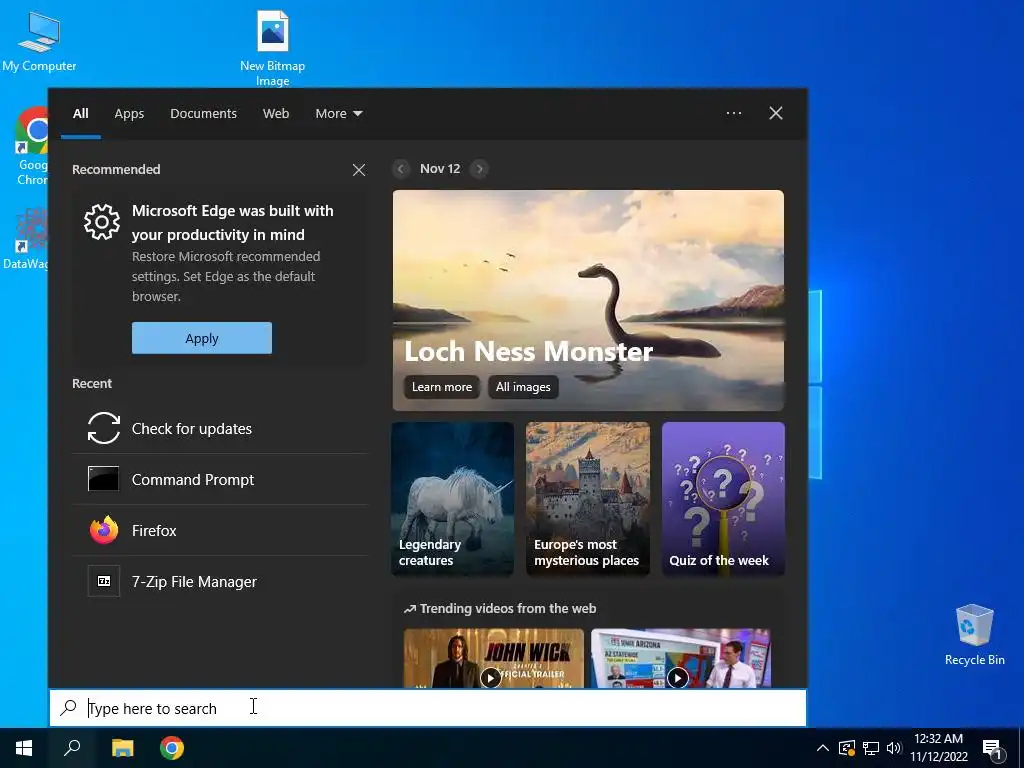Screen dimensions: 1024x768
Task: Open the three-dot options menu
Action: pos(734,113)
